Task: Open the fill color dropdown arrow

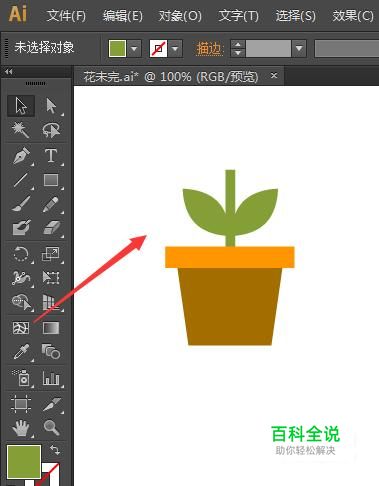Action: (x=134, y=49)
